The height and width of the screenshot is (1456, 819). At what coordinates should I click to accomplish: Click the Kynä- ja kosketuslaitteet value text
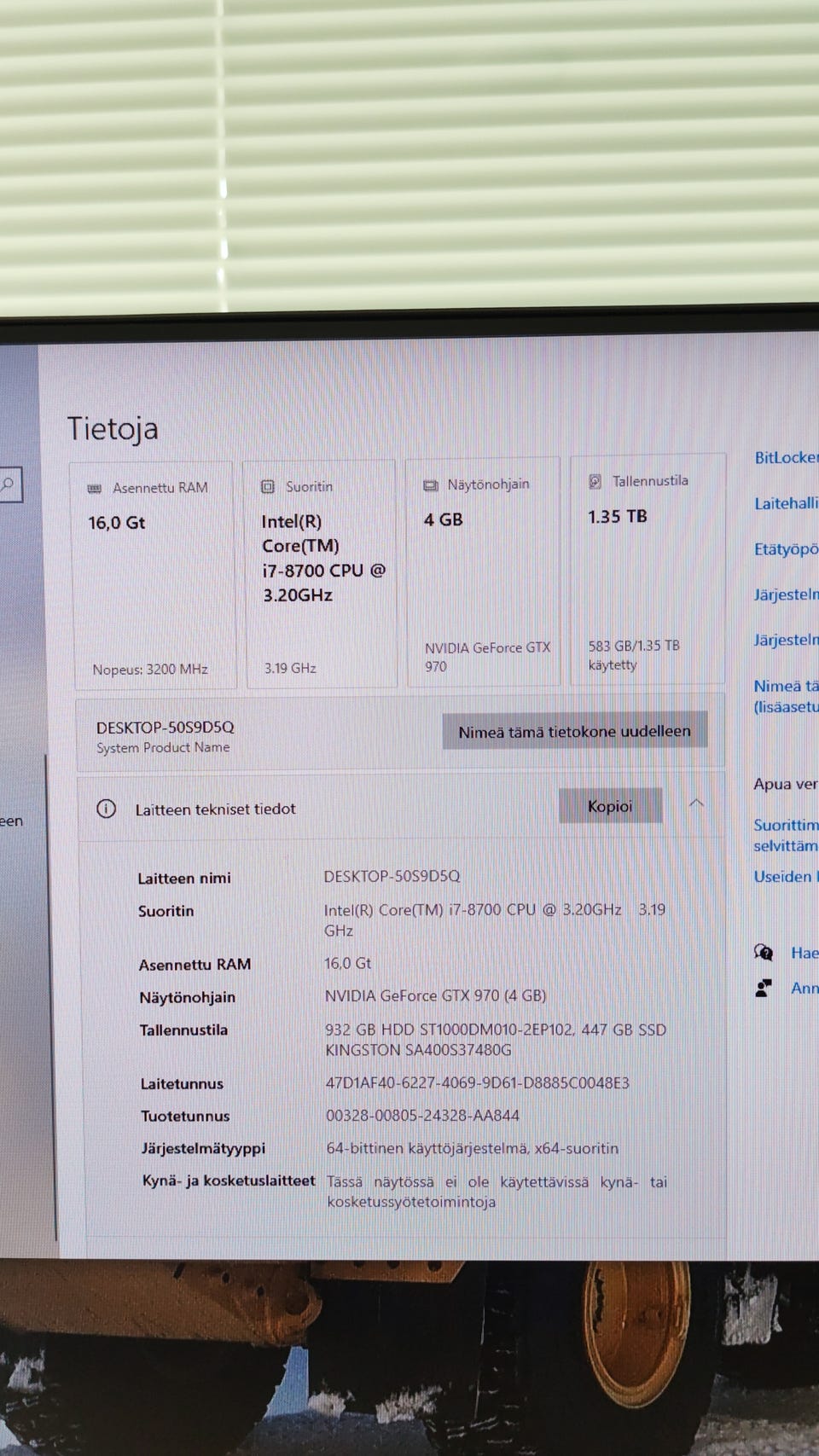click(x=497, y=1192)
